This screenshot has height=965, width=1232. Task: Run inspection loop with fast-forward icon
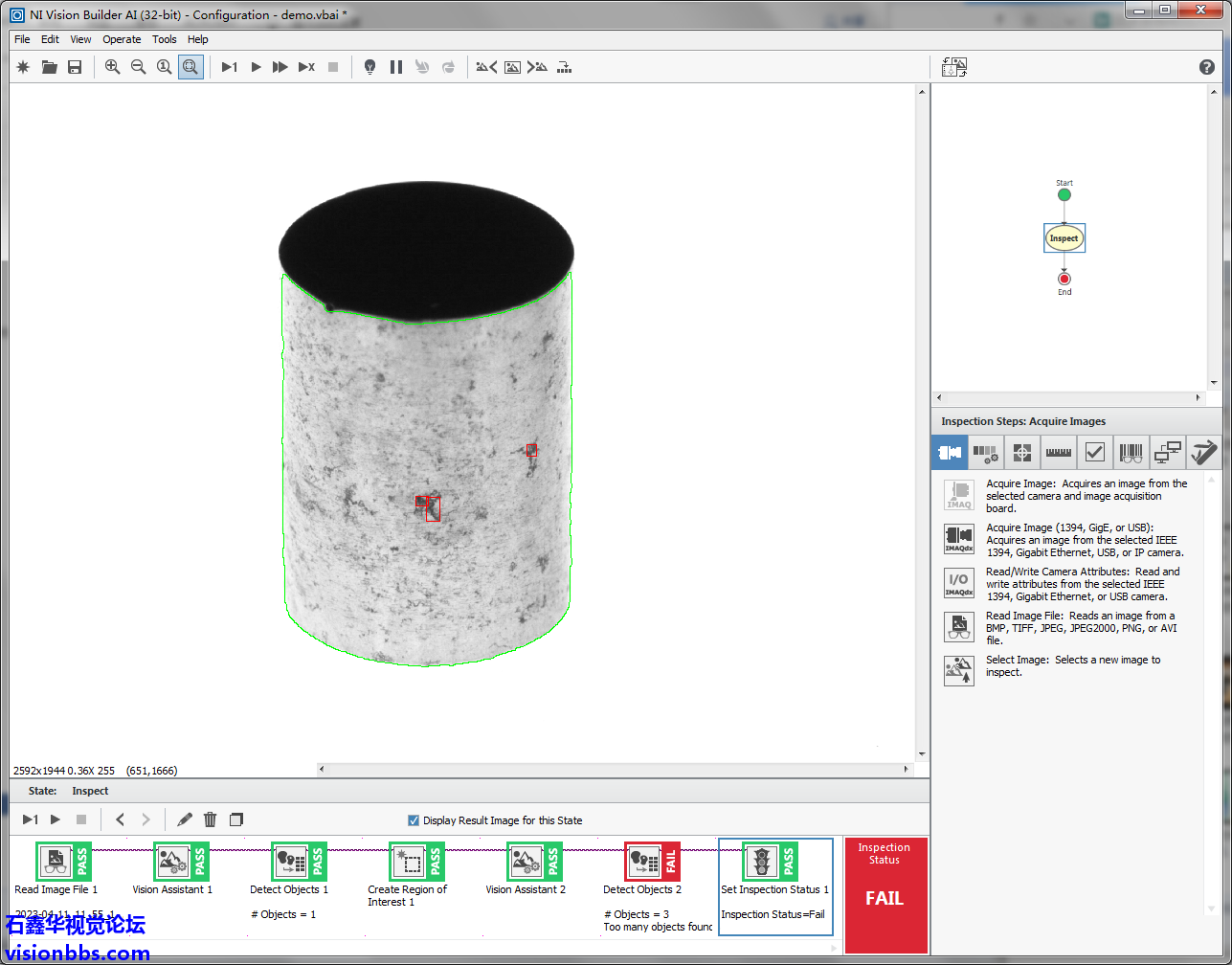click(280, 67)
